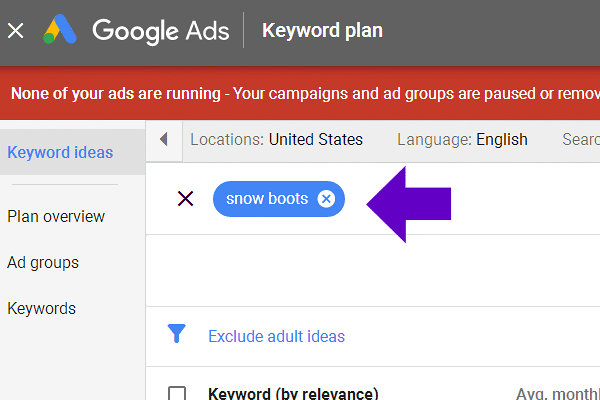Close the Keyword plan with the X icon
Image resolution: width=600 pixels, height=400 pixels.
click(x=15, y=30)
